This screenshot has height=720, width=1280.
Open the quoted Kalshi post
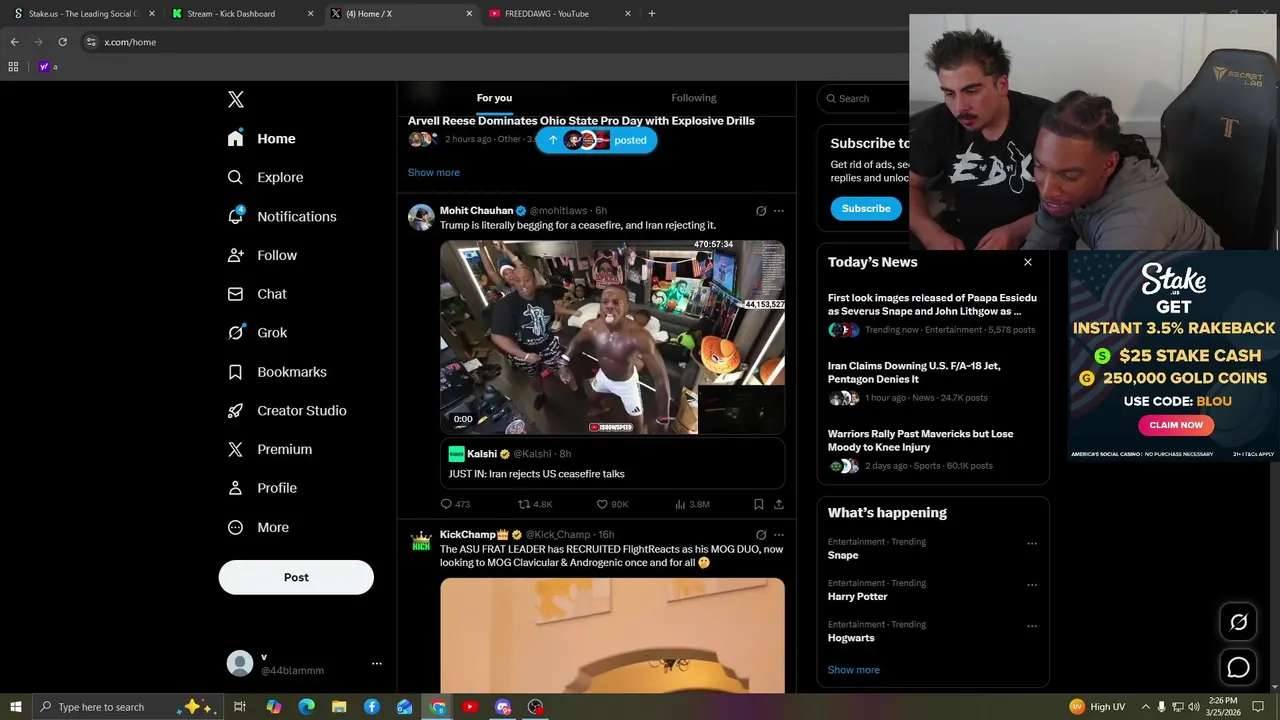tap(612, 463)
